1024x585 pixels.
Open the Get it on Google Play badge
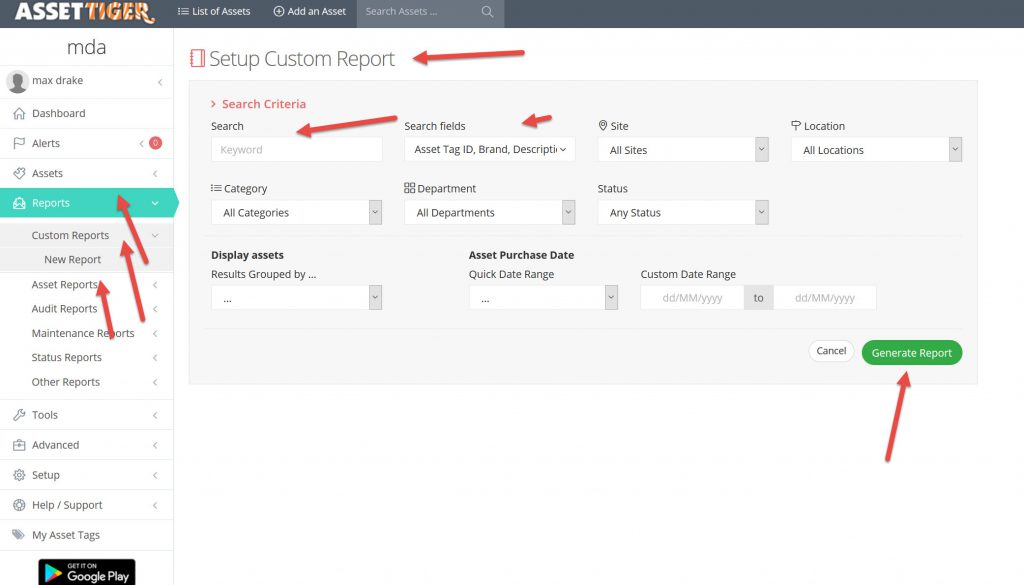click(87, 572)
